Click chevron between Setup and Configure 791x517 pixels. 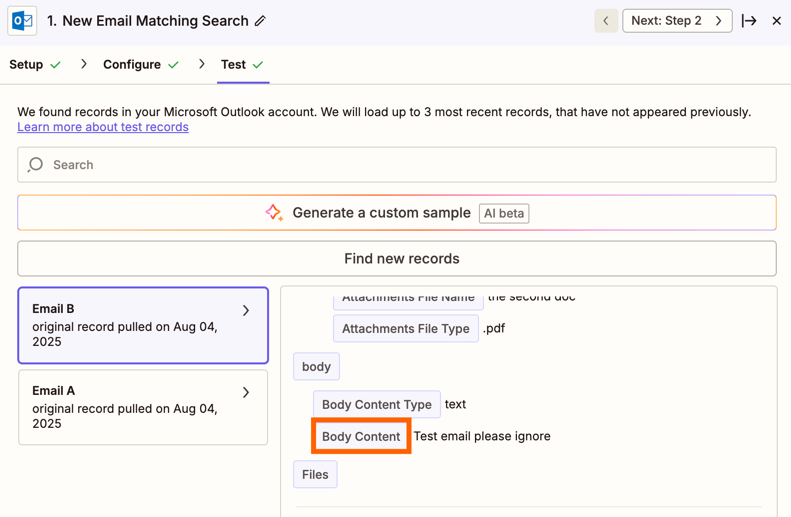84,64
